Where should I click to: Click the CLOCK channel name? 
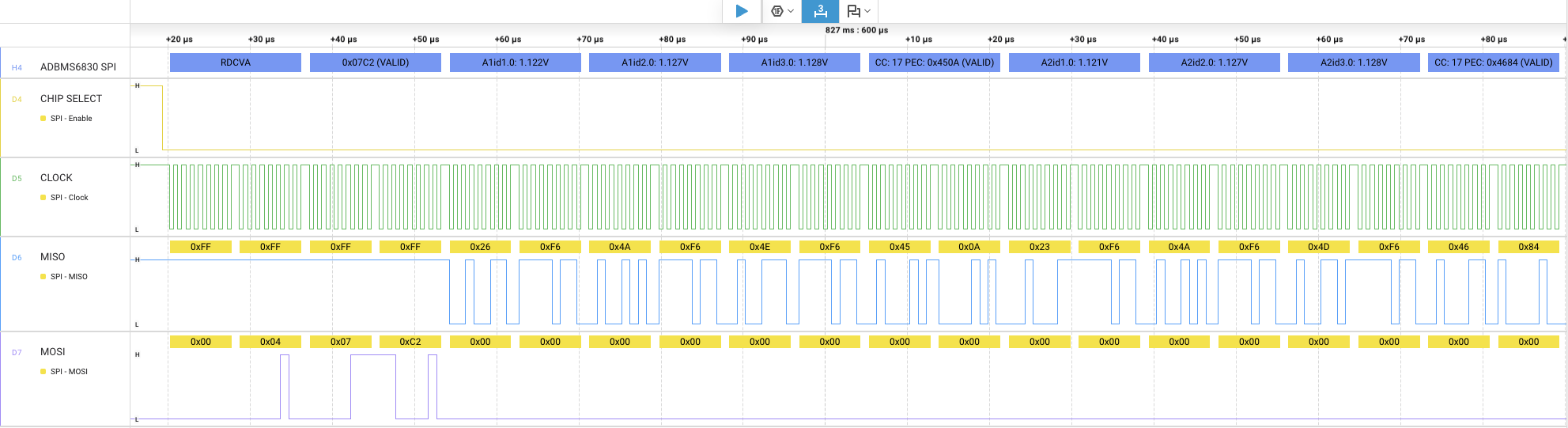click(56, 178)
